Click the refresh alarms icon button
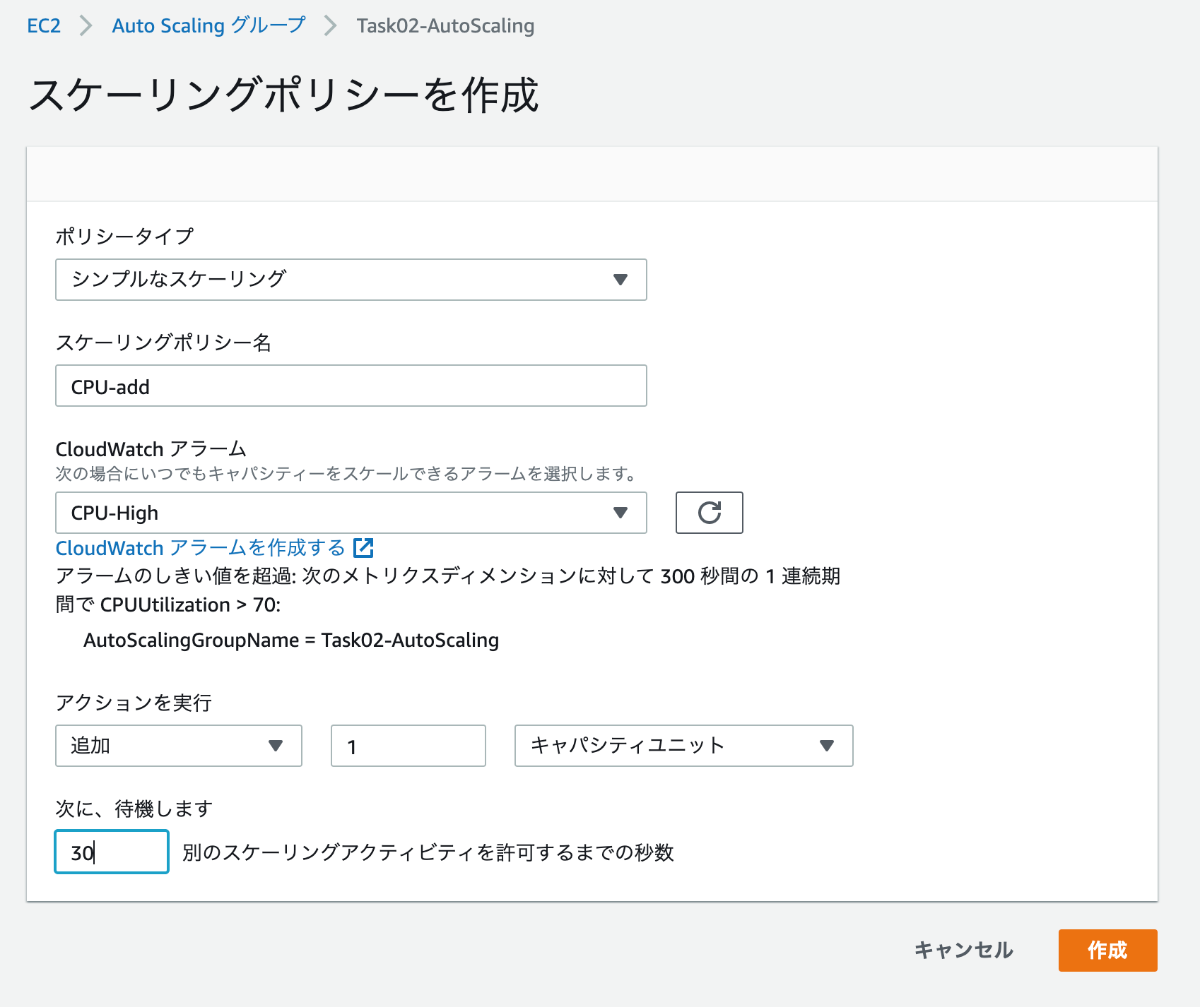The height and width of the screenshot is (1007, 1200). tap(709, 513)
